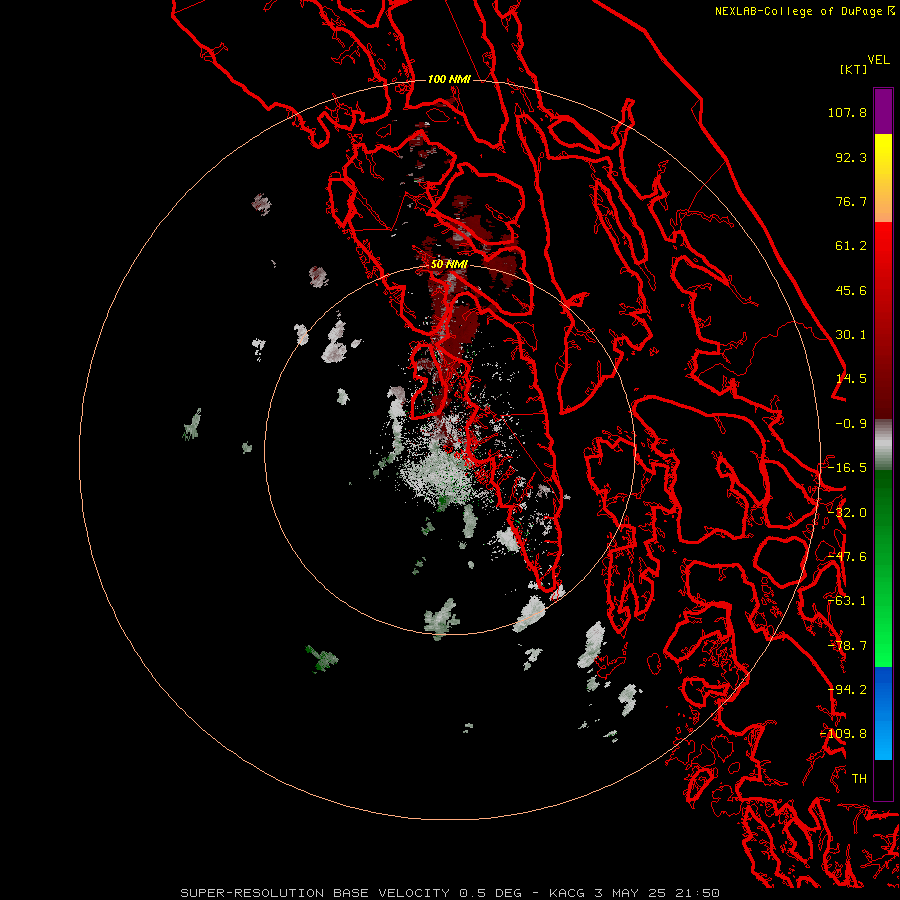
Task: Select the 45.6 velocity scale value
Action: point(851,290)
